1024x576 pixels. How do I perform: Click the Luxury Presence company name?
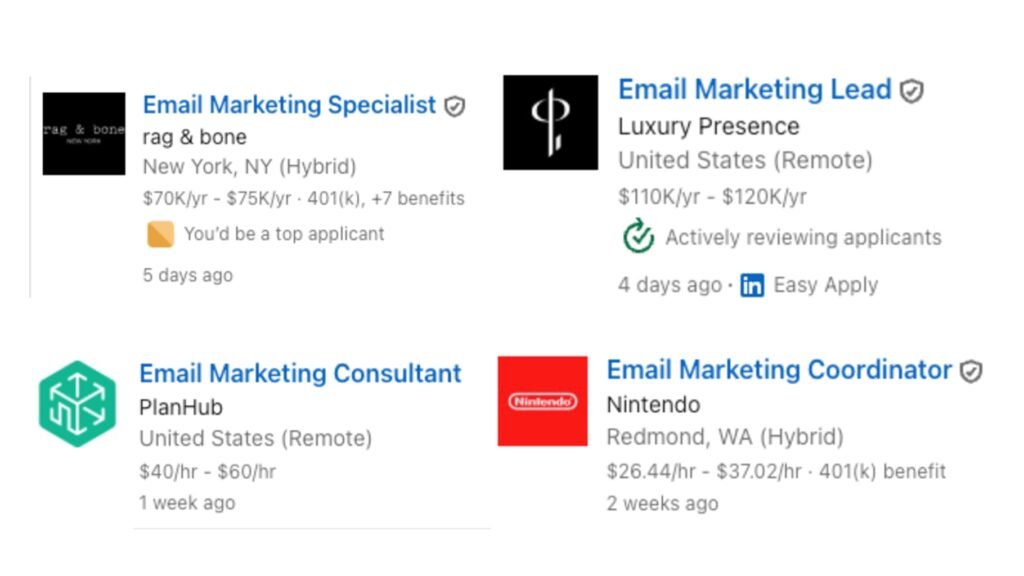[x=709, y=126]
